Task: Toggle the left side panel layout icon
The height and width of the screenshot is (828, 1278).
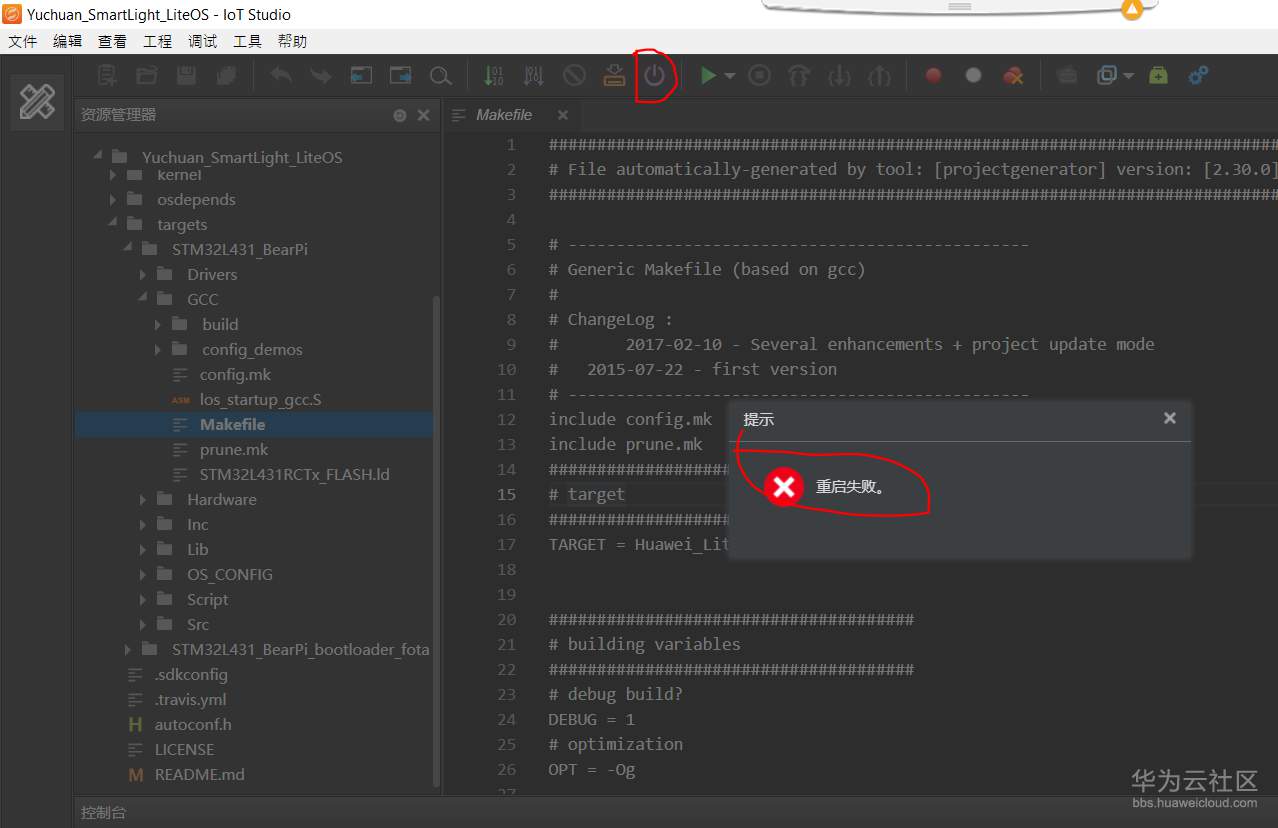Action: tap(361, 75)
